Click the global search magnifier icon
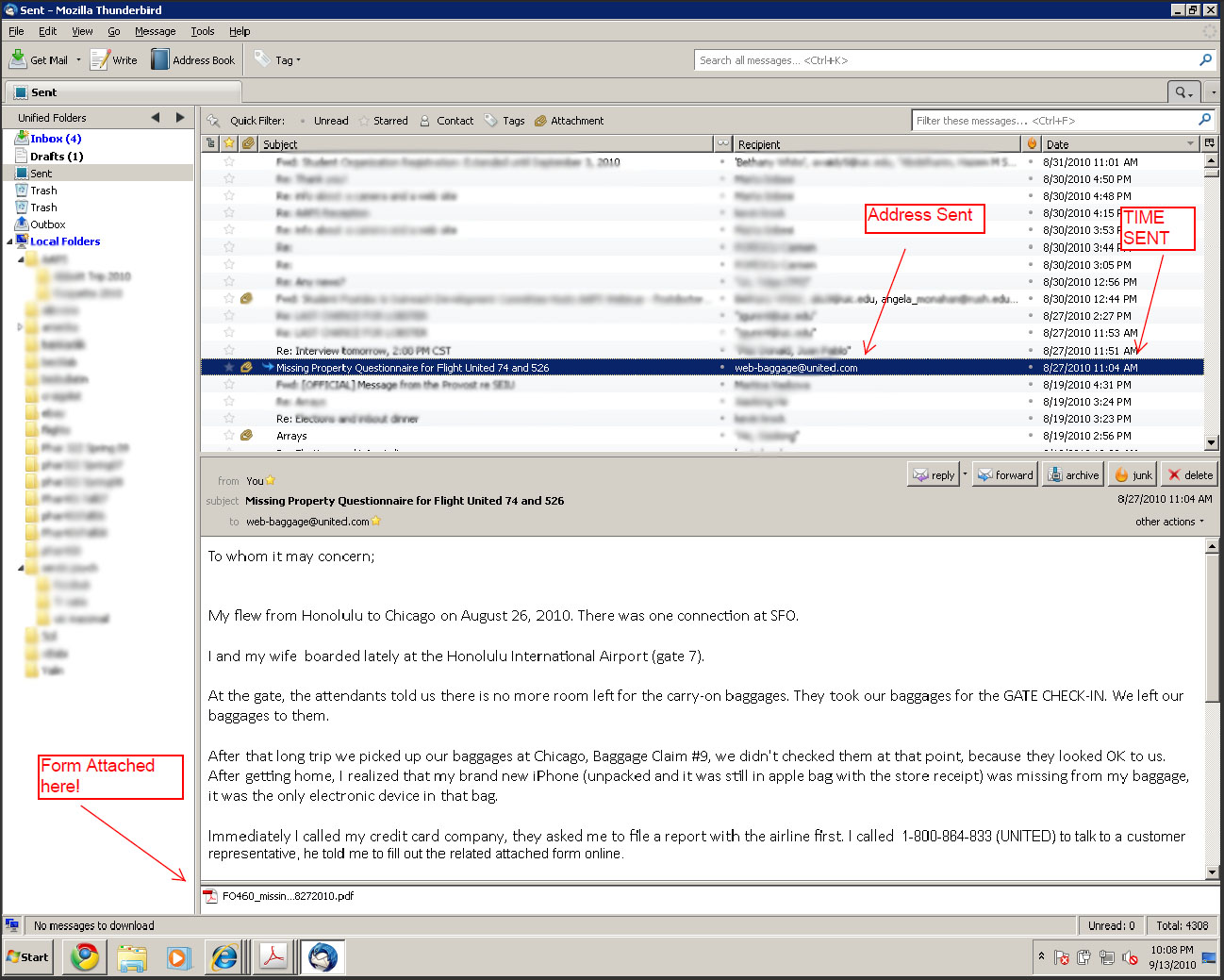This screenshot has width=1224, height=980. coord(1205,60)
